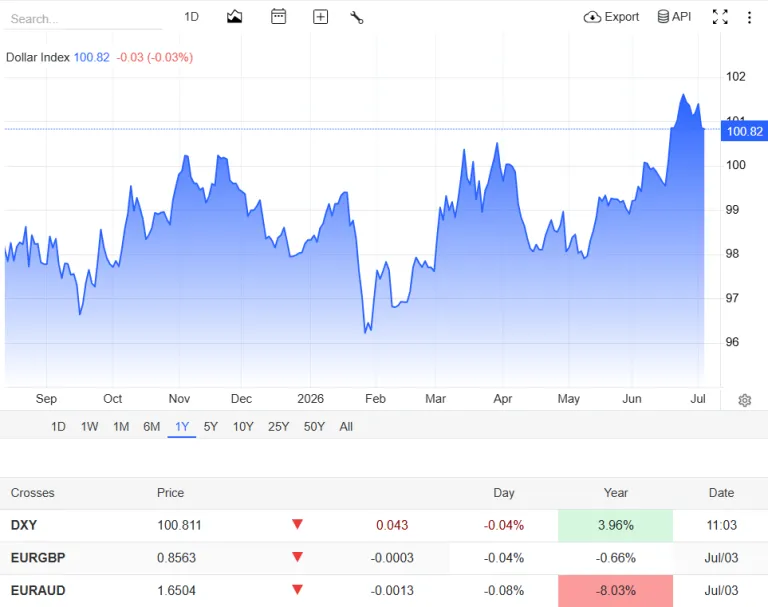Click the Dollar Index chart title

38,57
